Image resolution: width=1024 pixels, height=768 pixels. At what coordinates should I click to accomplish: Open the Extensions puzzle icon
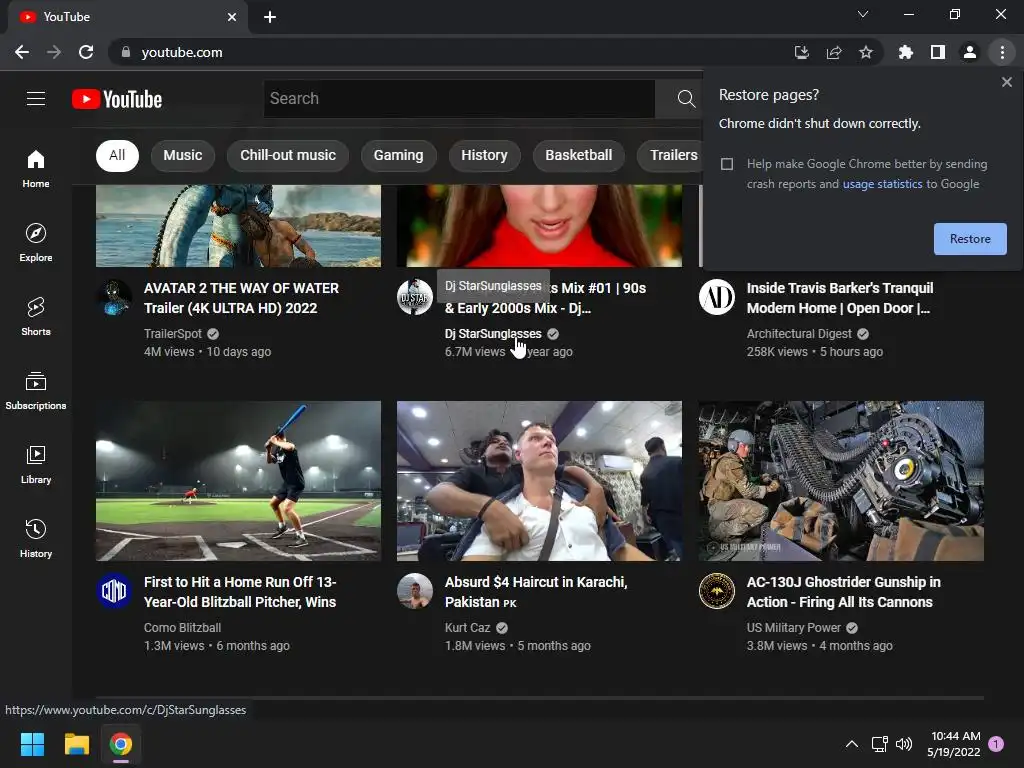coord(905,52)
